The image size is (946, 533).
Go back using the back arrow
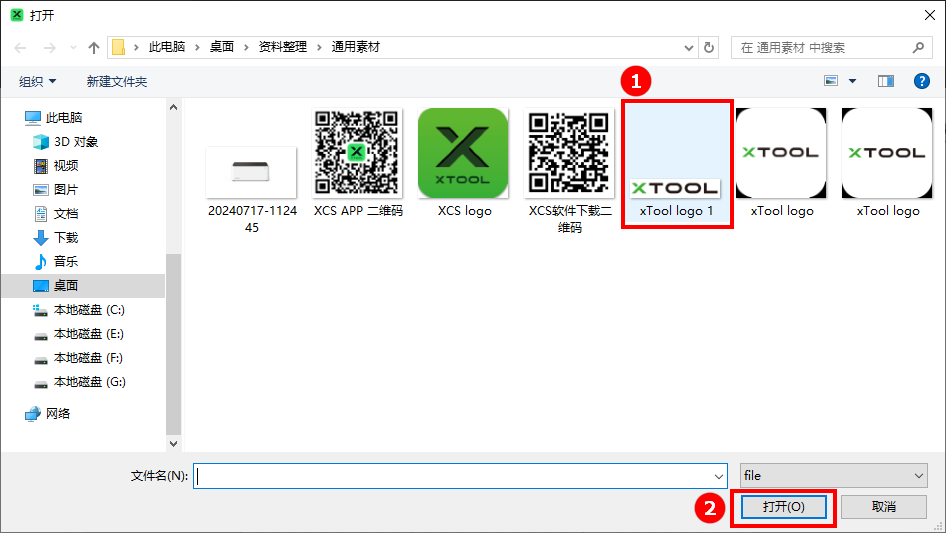pos(21,48)
